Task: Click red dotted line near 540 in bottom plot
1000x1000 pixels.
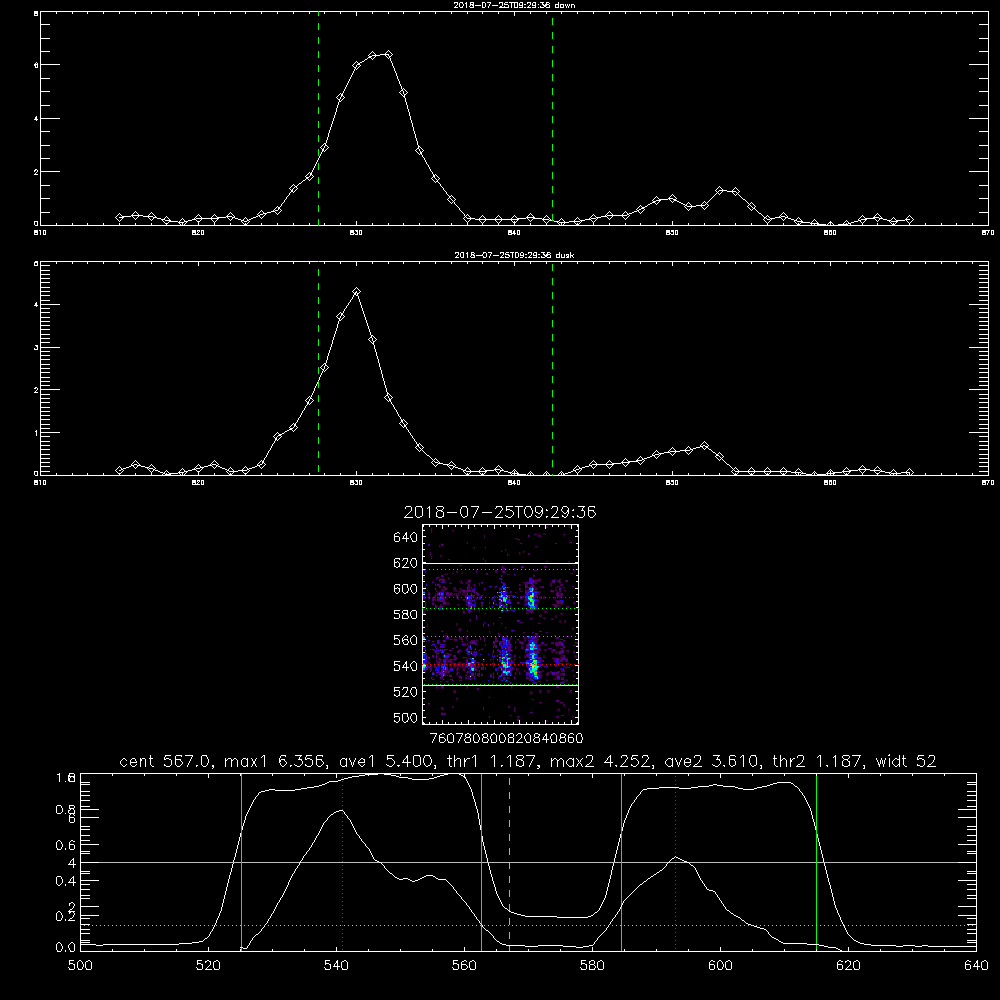Action: tap(342, 861)
